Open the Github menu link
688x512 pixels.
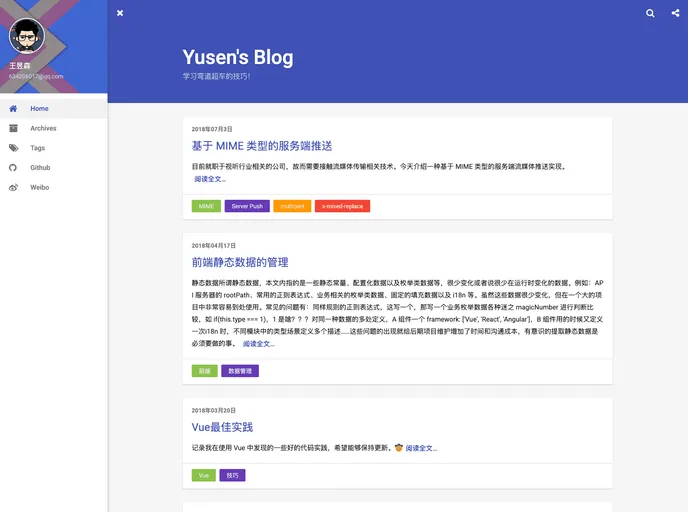(x=54, y=168)
